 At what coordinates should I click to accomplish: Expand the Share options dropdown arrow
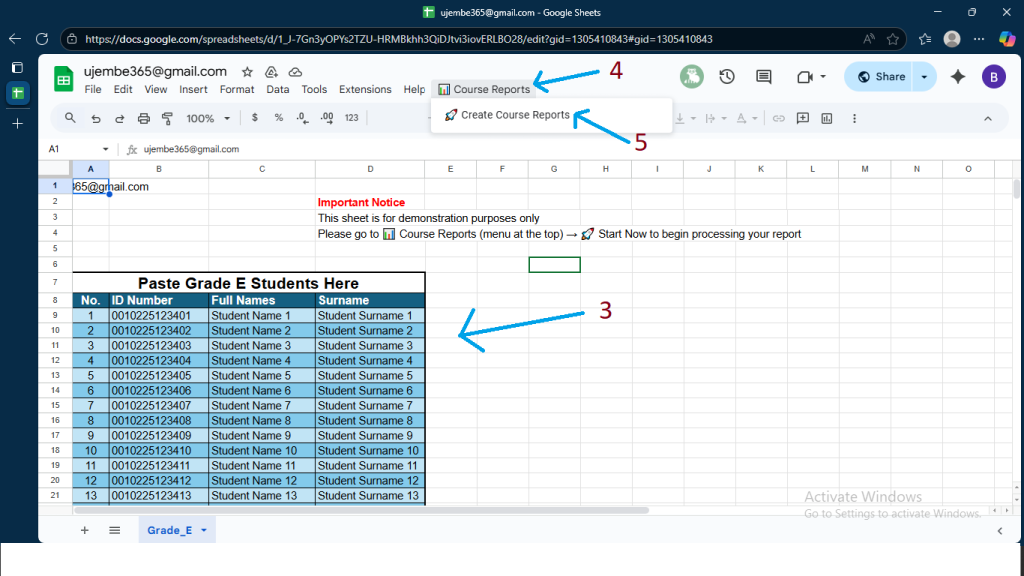pos(924,77)
